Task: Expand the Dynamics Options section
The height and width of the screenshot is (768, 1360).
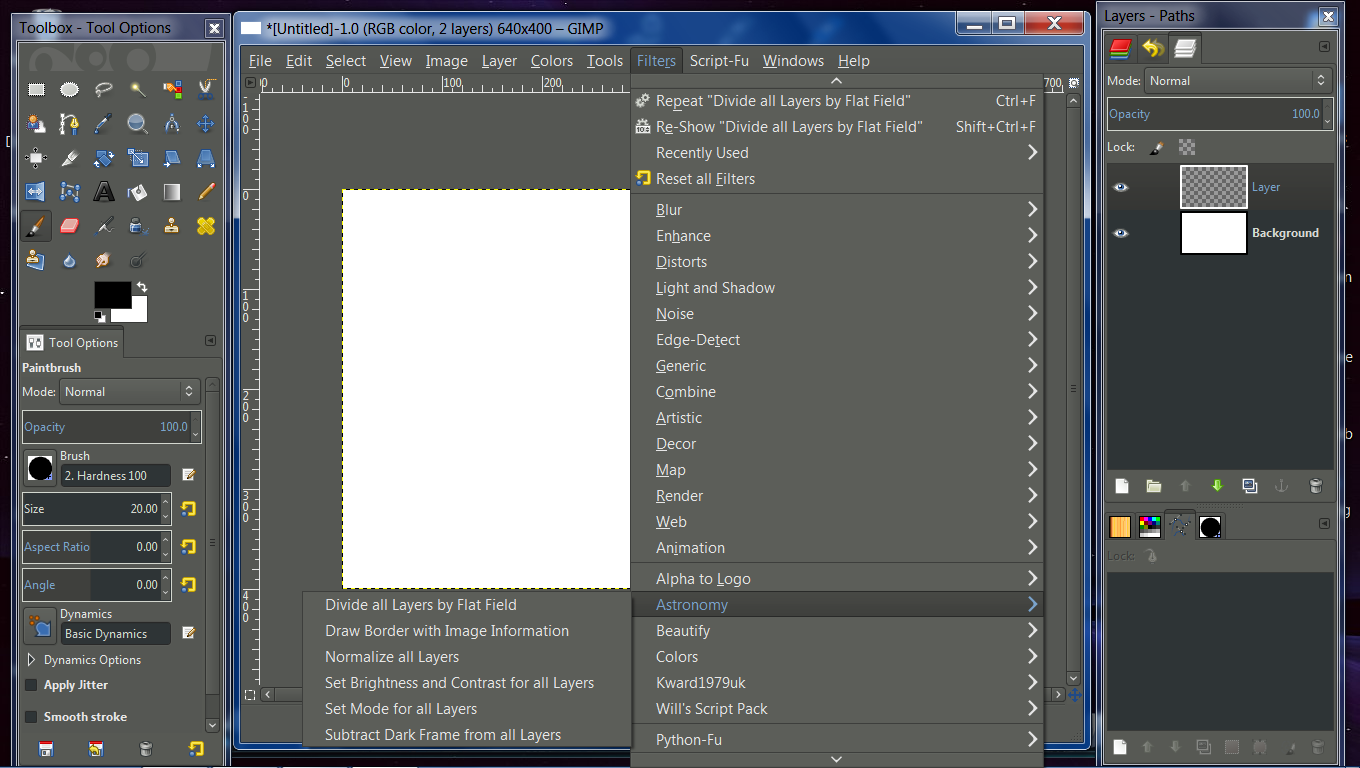Action: (31, 660)
